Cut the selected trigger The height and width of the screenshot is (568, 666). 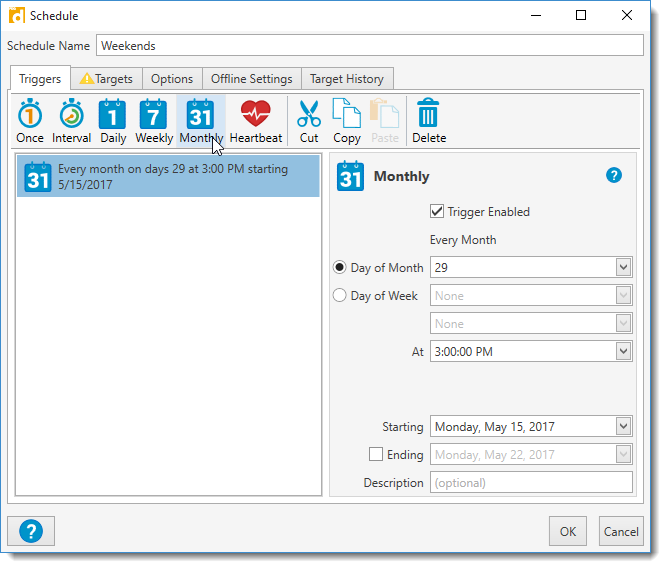tap(309, 121)
